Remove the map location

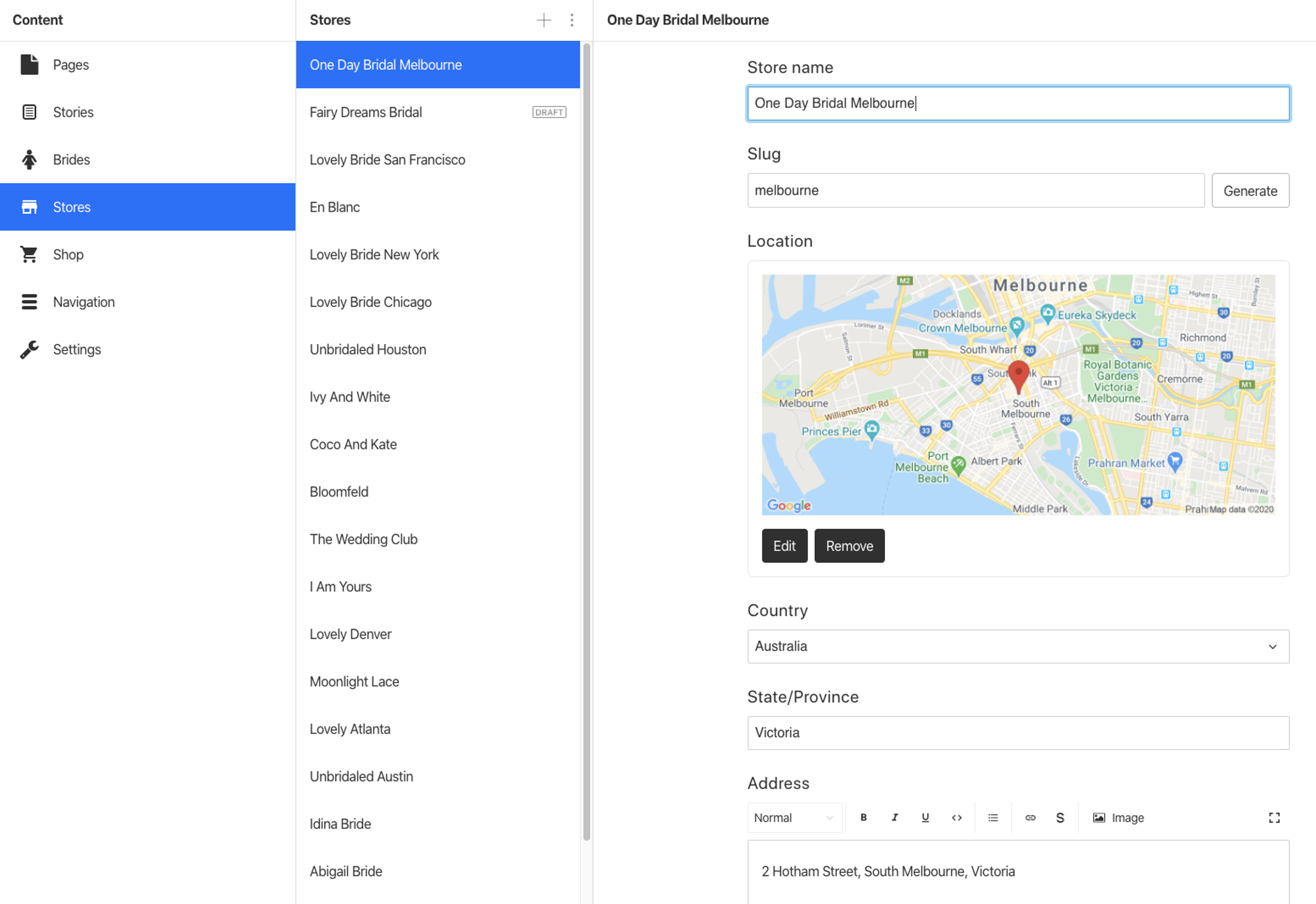[x=849, y=545]
